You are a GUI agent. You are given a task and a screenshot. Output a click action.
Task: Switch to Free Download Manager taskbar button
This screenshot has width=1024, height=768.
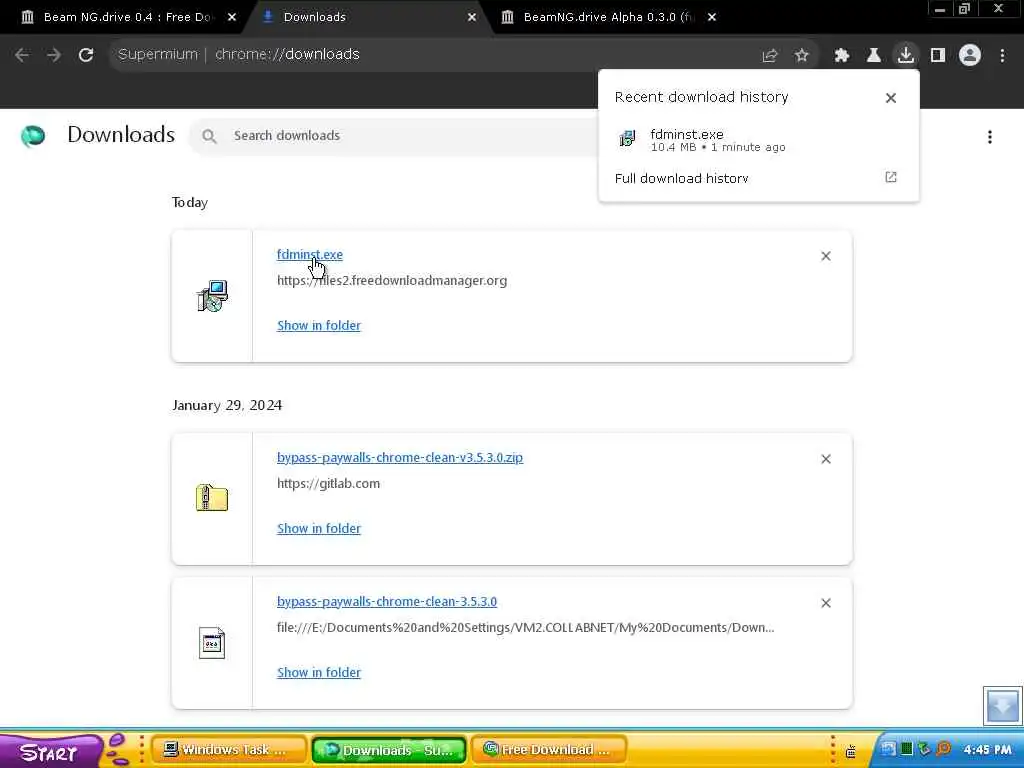[x=549, y=750]
